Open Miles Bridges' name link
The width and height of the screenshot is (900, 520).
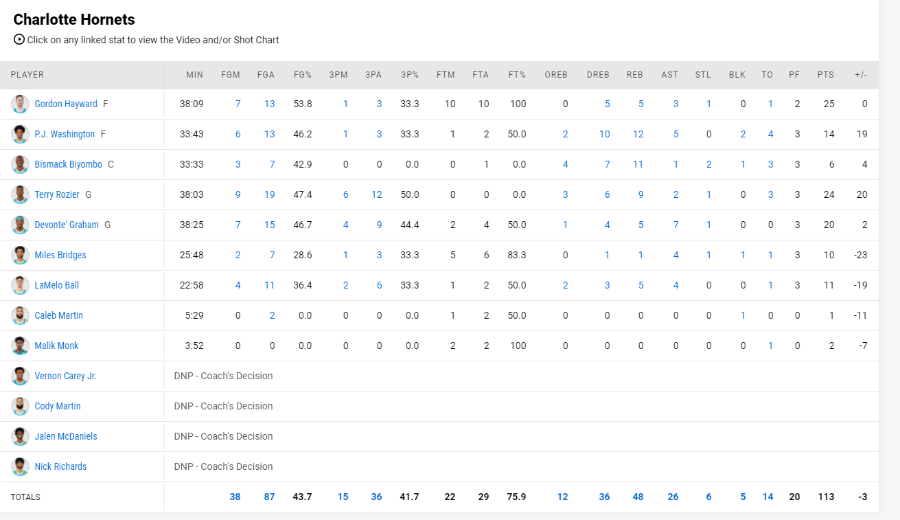pos(60,255)
